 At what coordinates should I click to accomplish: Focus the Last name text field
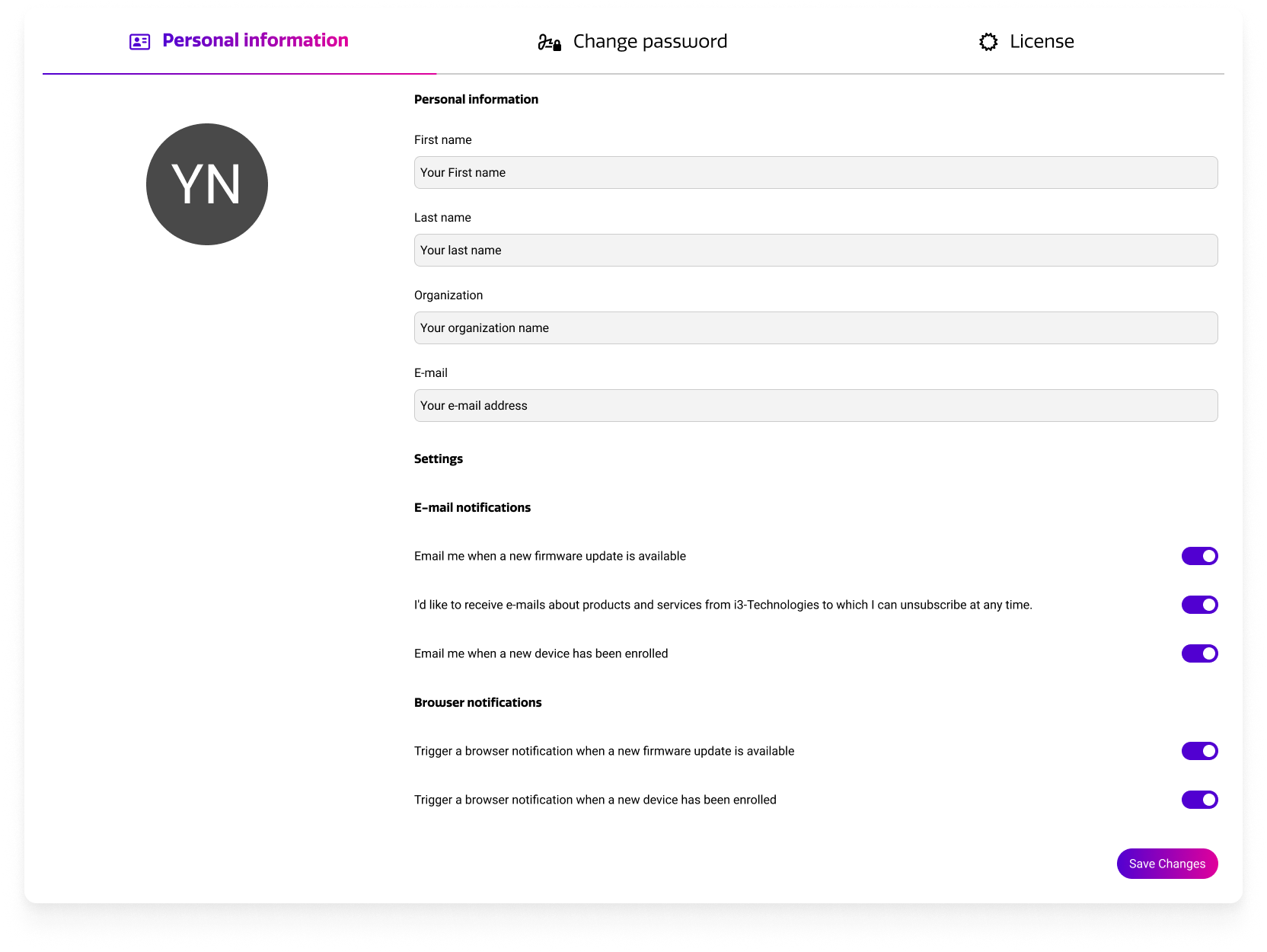coord(815,251)
